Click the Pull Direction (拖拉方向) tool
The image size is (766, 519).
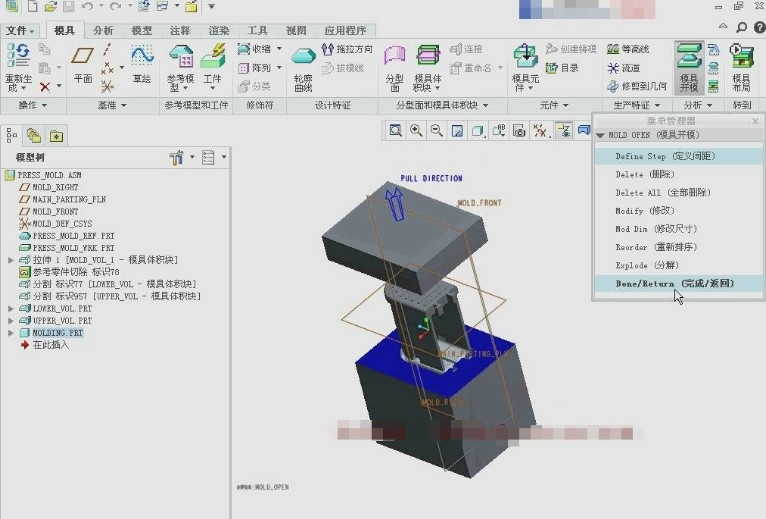tap(347, 49)
